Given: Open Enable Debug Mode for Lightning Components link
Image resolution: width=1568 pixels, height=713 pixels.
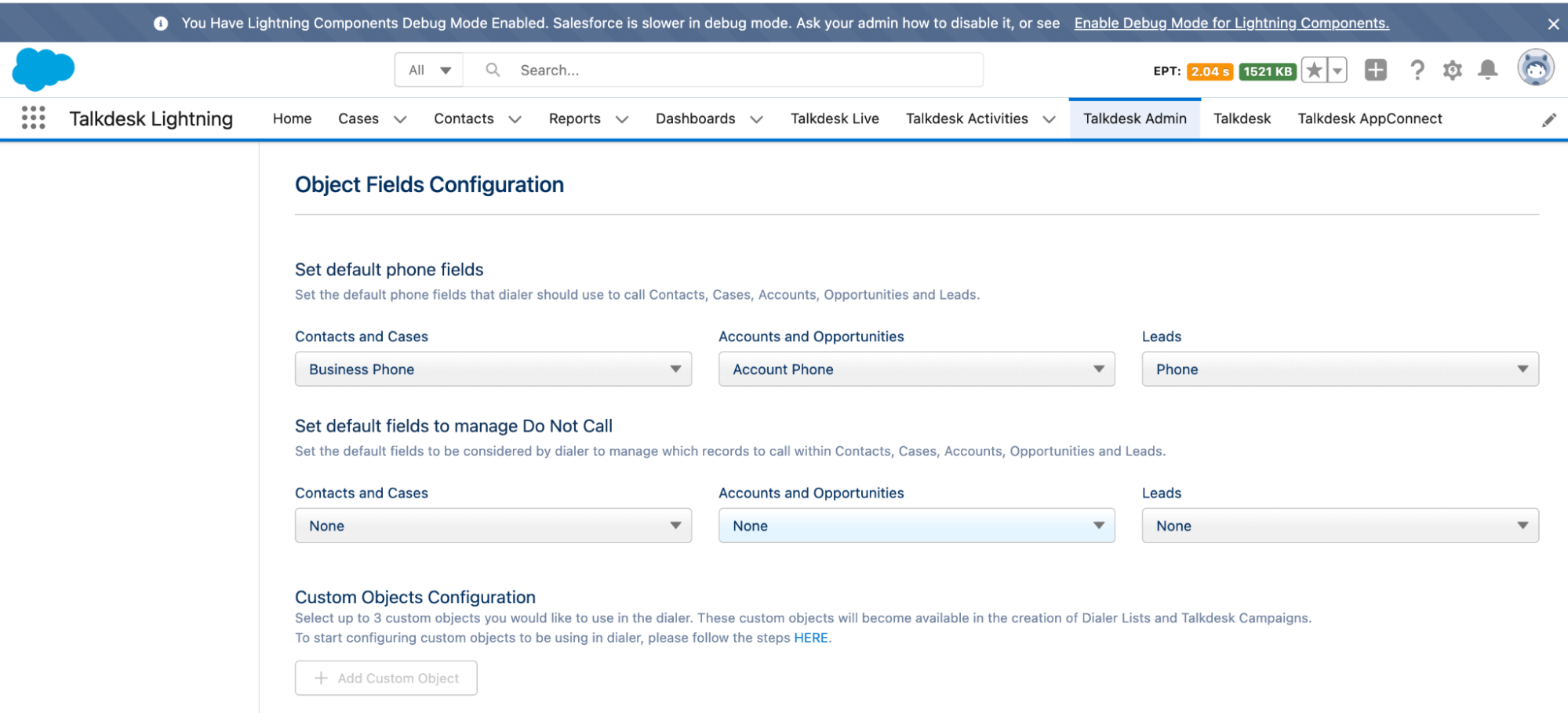Looking at the screenshot, I should point(1231,23).
